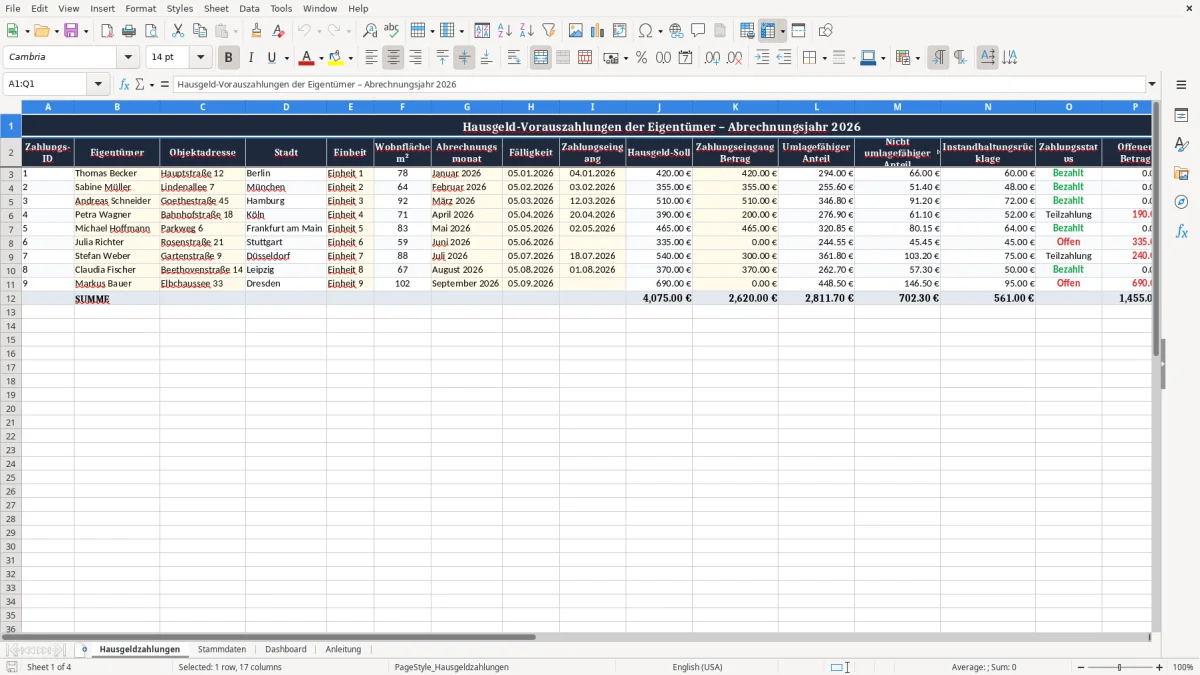Click the Print icon
The width and height of the screenshot is (1200, 675).
tap(129, 31)
